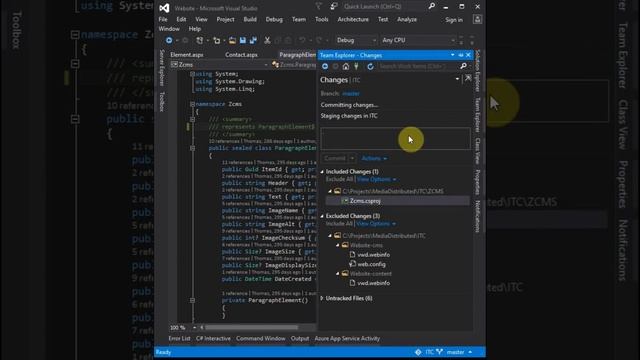Open the Actions link in the Changes page
This screenshot has width=640, height=360.
pyautogui.click(x=374, y=158)
